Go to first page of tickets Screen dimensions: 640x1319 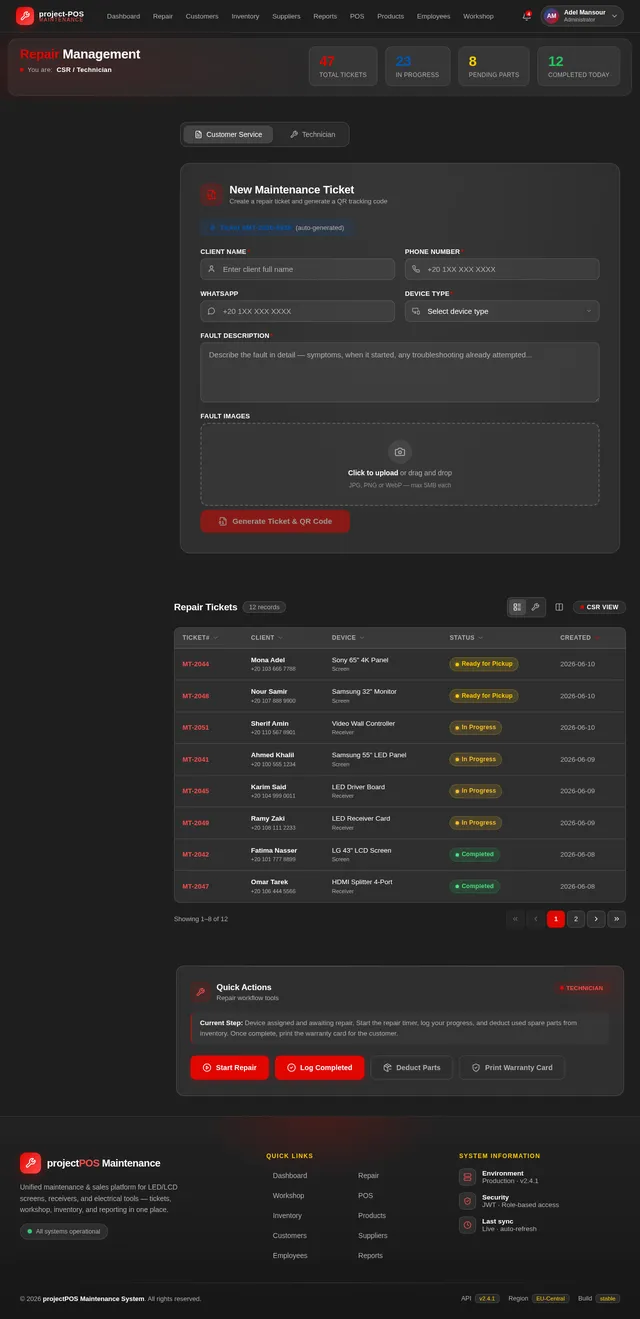click(516, 919)
